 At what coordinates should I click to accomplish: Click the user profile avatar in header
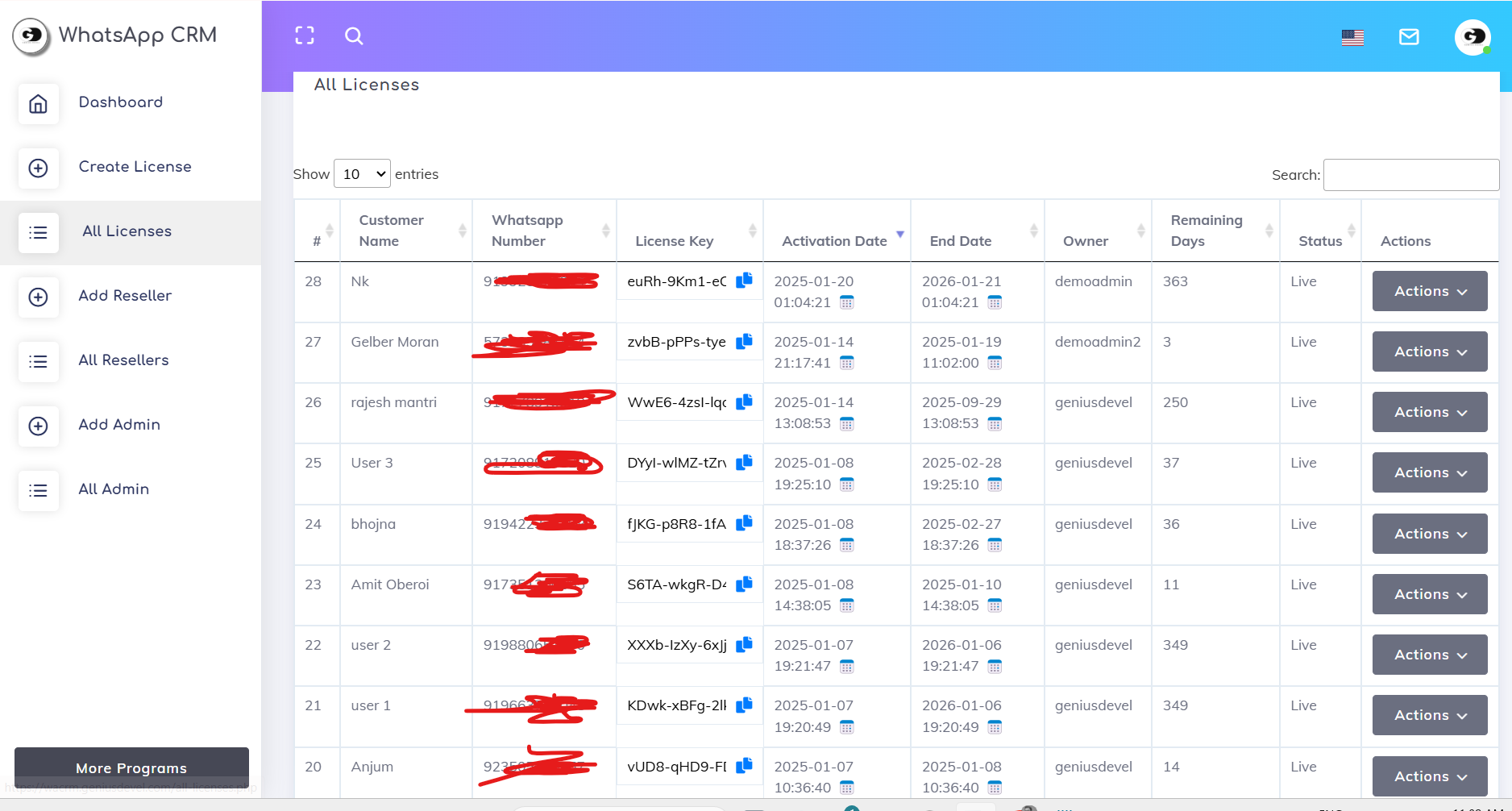[x=1473, y=37]
